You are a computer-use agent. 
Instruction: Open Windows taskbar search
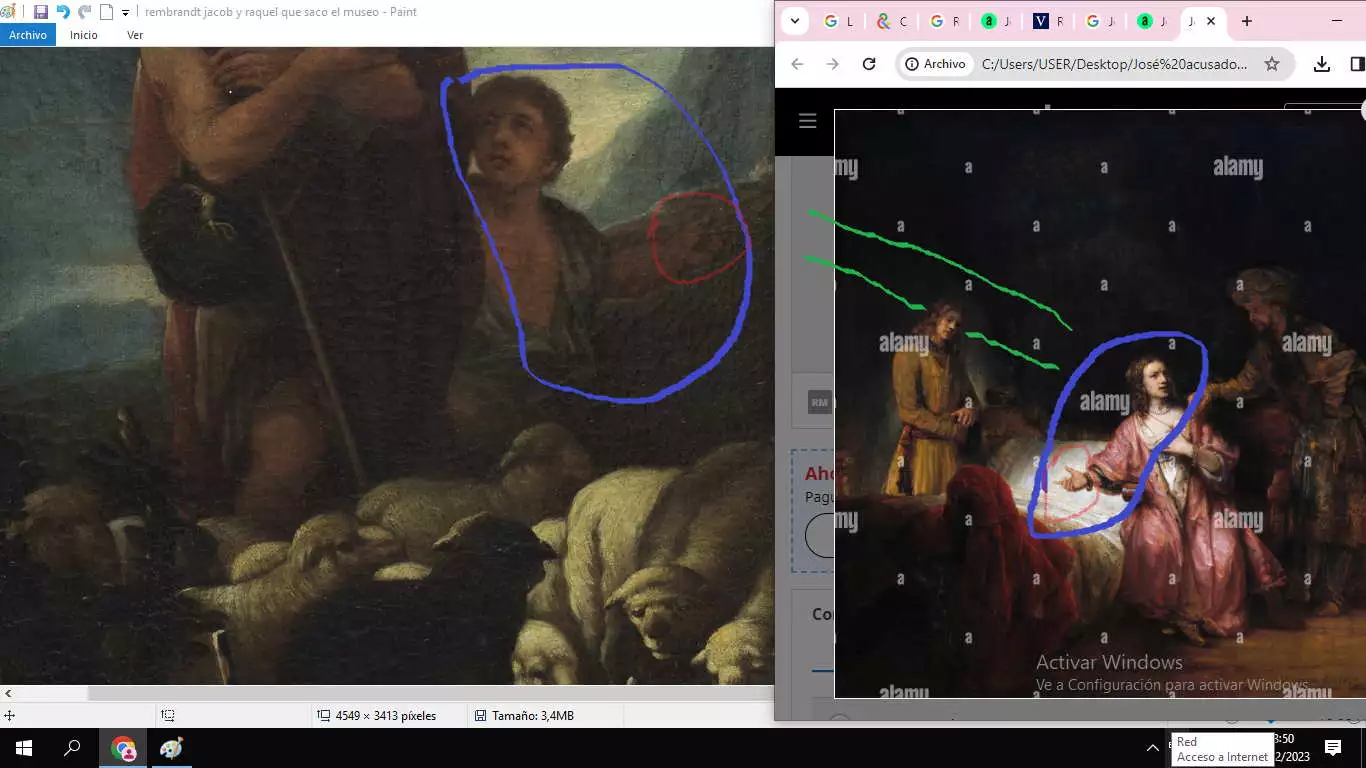(72, 748)
